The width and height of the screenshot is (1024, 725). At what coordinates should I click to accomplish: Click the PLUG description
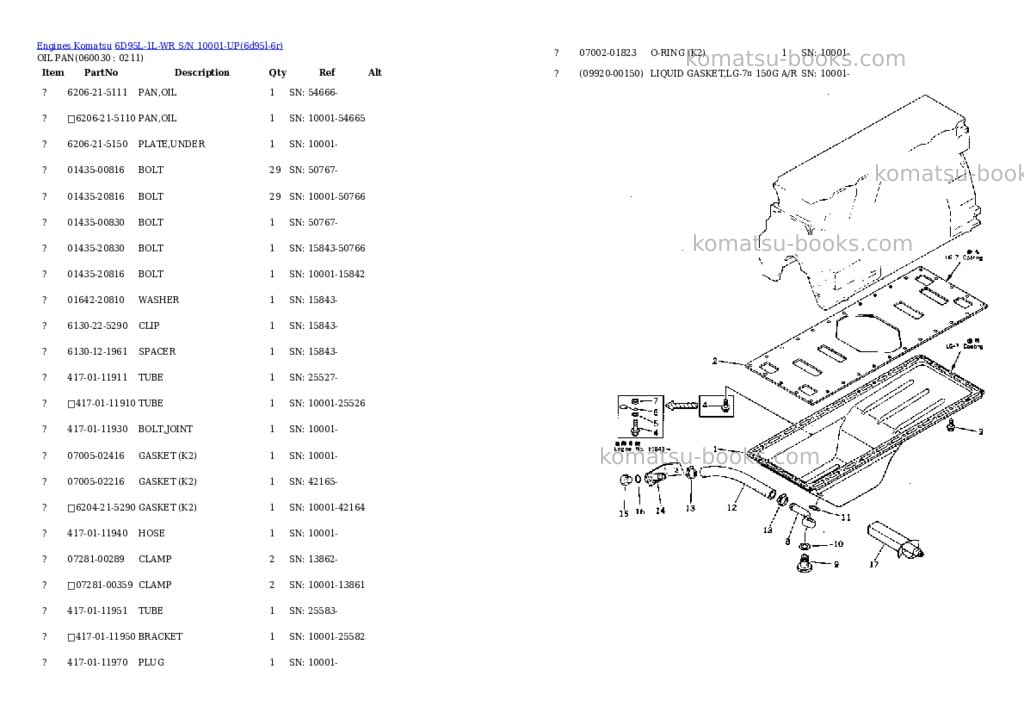pos(152,662)
